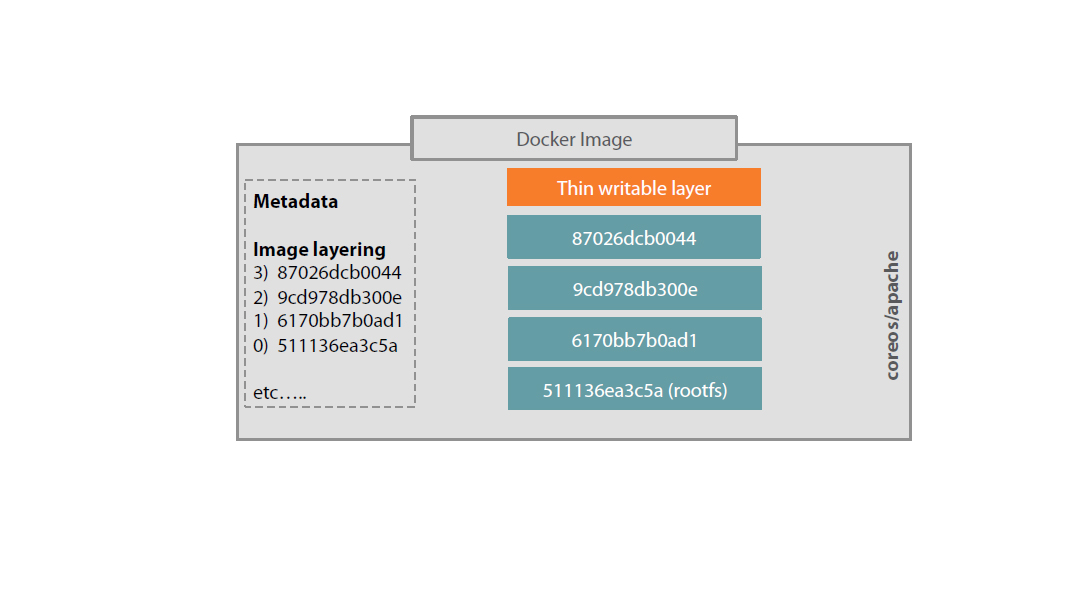Click the (rootfs) text in bottom layer
1068x600 pixels.
coord(697,390)
